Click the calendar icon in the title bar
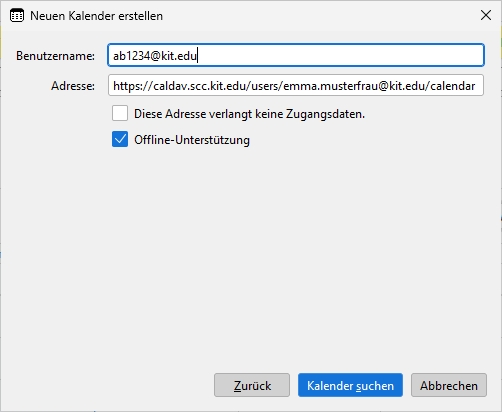 click(17, 16)
